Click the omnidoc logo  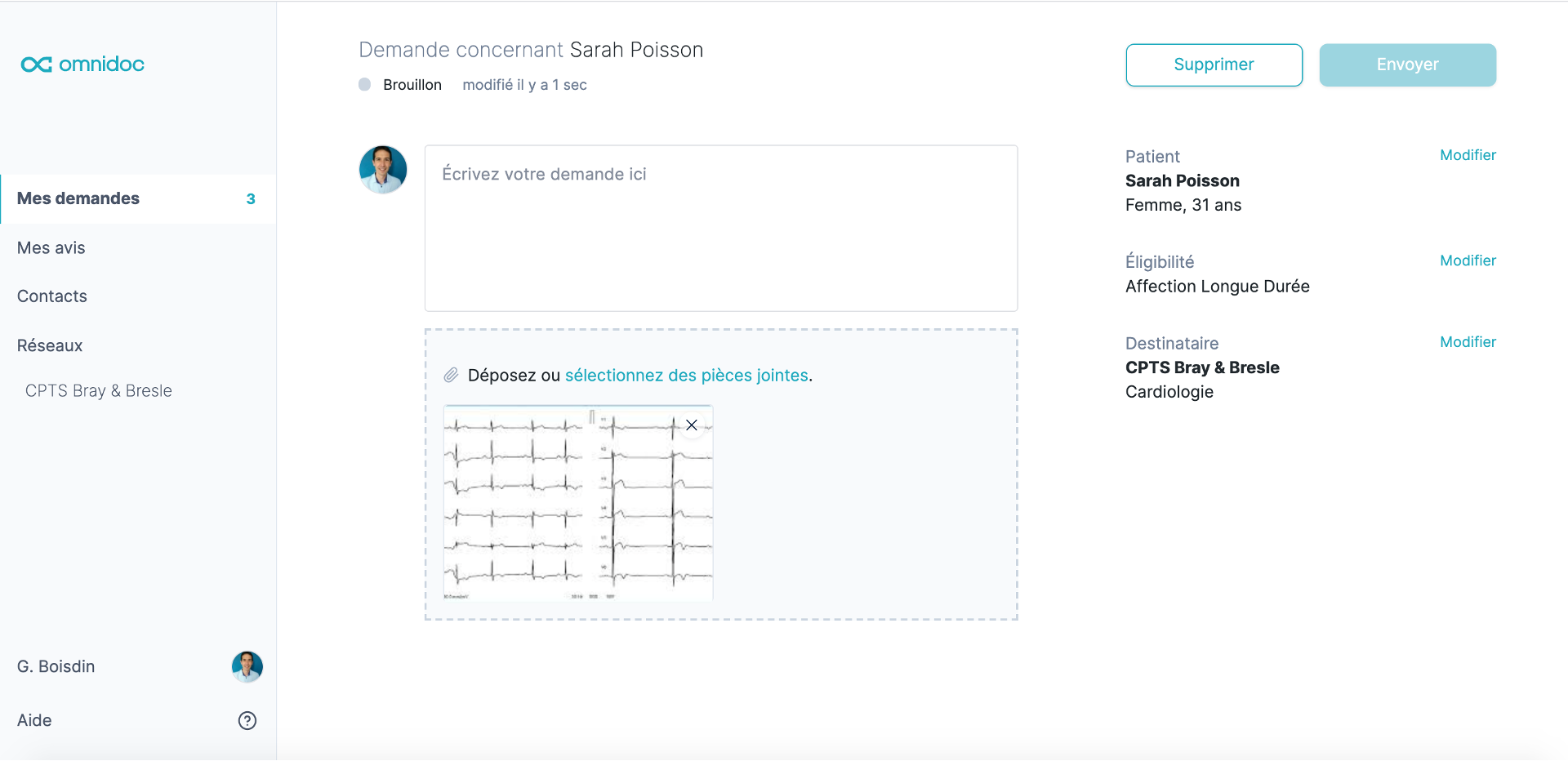pyautogui.click(x=82, y=65)
